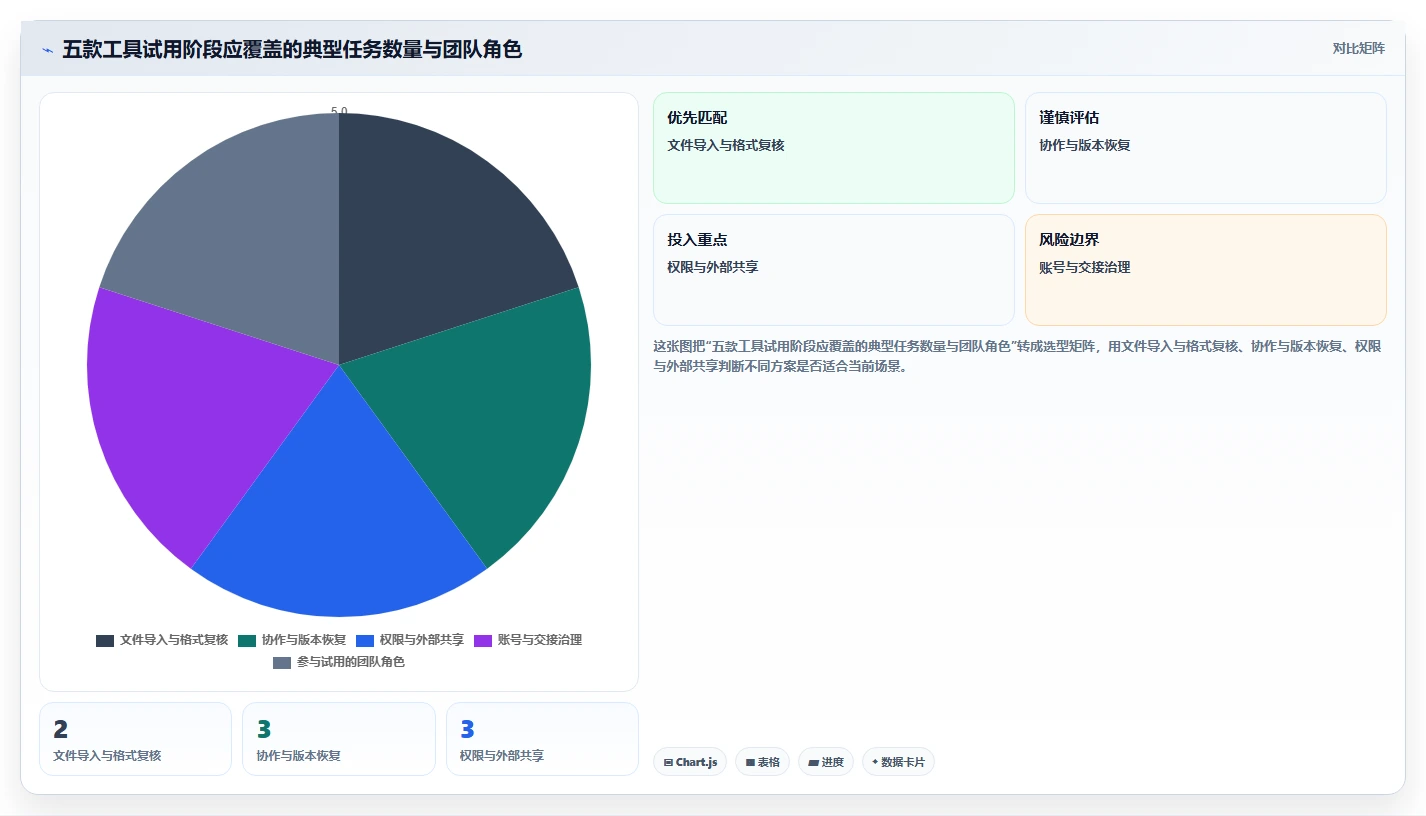Select the Chart.js tag

pyautogui.click(x=690, y=762)
